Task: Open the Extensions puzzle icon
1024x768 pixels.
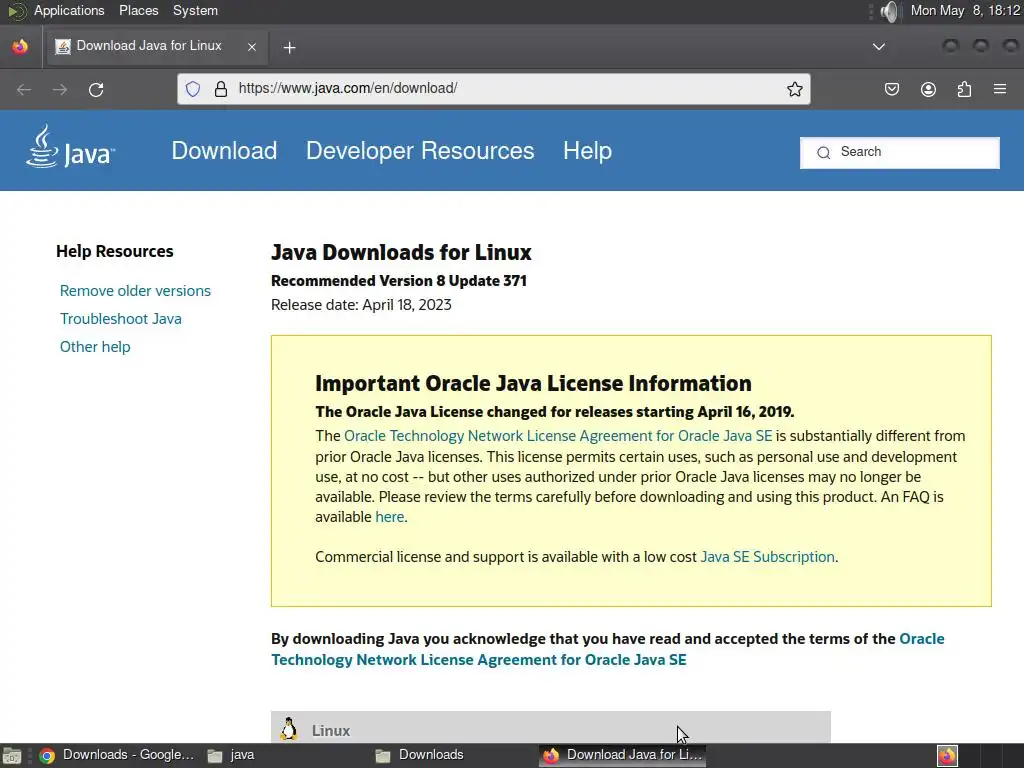Action: [964, 89]
